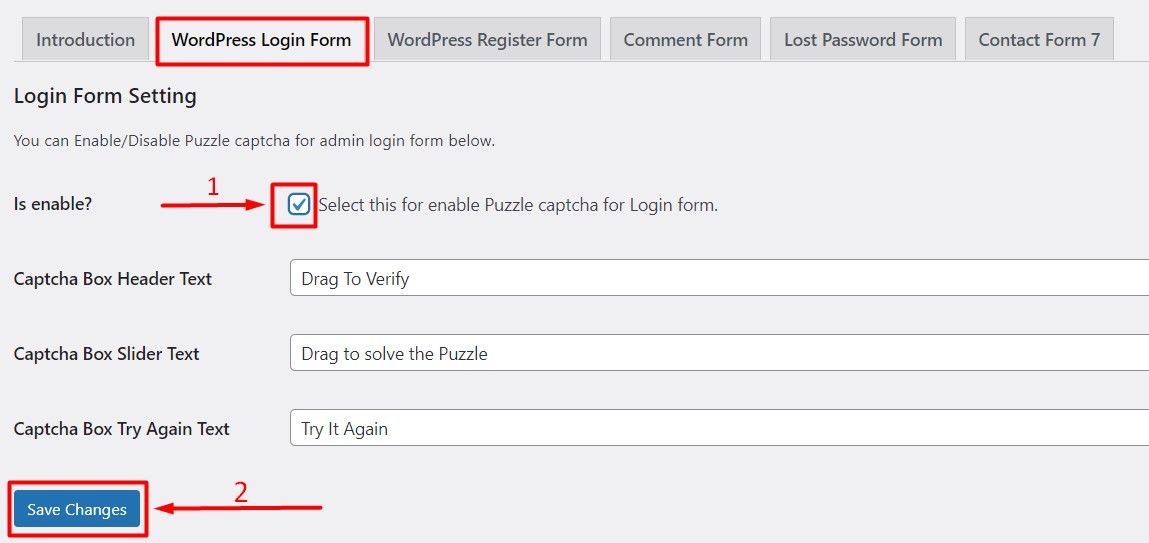Click the 'Login Form Setting' heading
The height and width of the screenshot is (543, 1149).
(x=105, y=96)
